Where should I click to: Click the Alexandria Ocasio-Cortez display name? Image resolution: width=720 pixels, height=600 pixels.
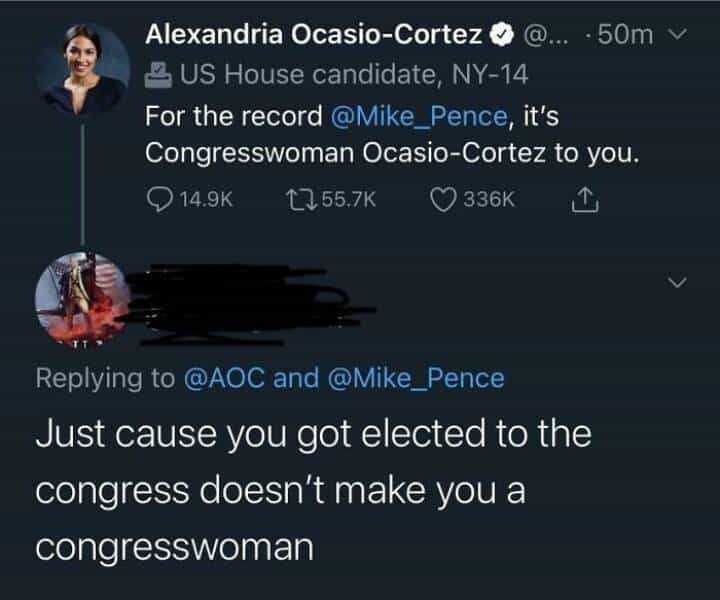[x=314, y=36]
